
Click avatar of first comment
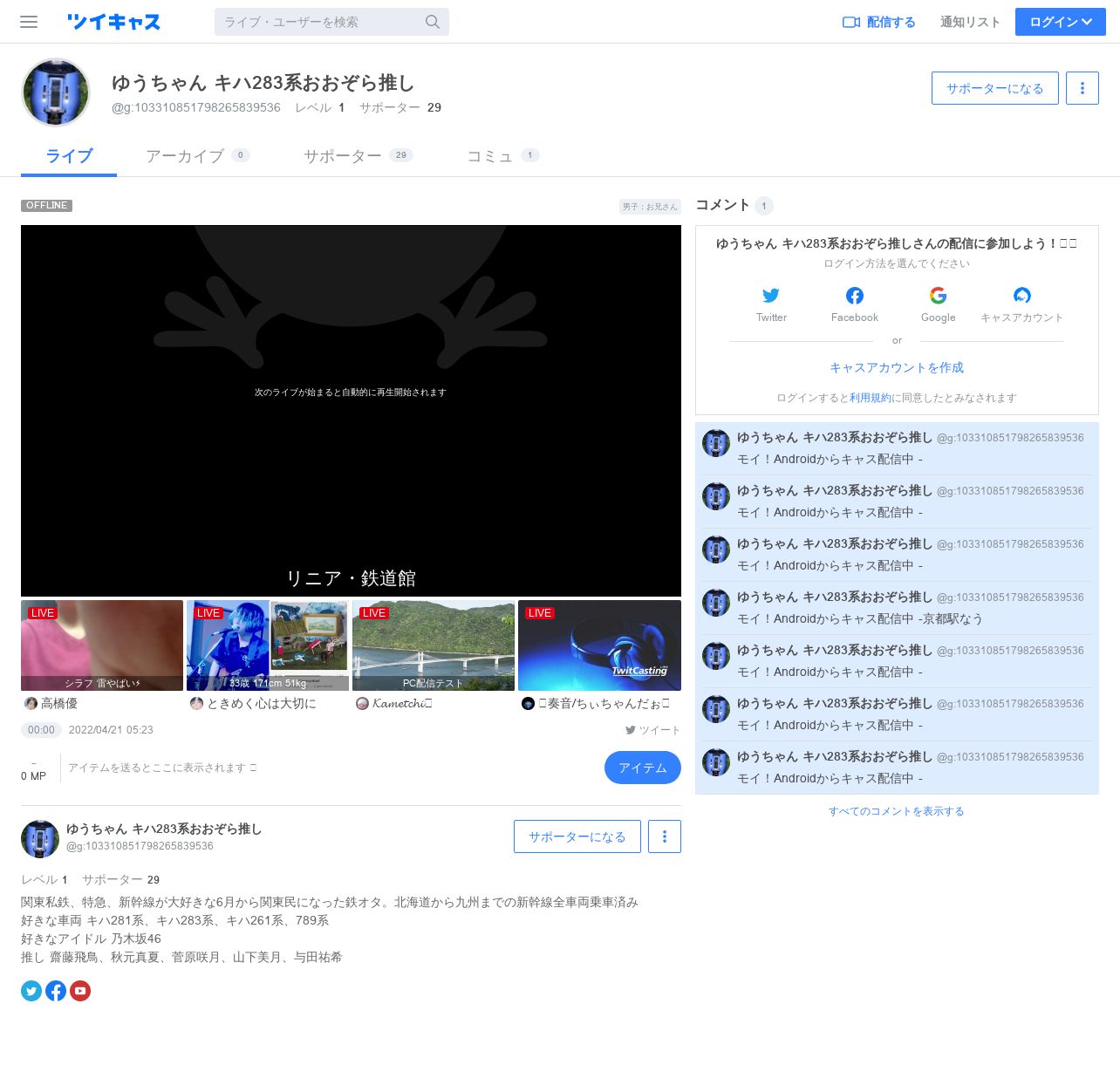click(716, 443)
